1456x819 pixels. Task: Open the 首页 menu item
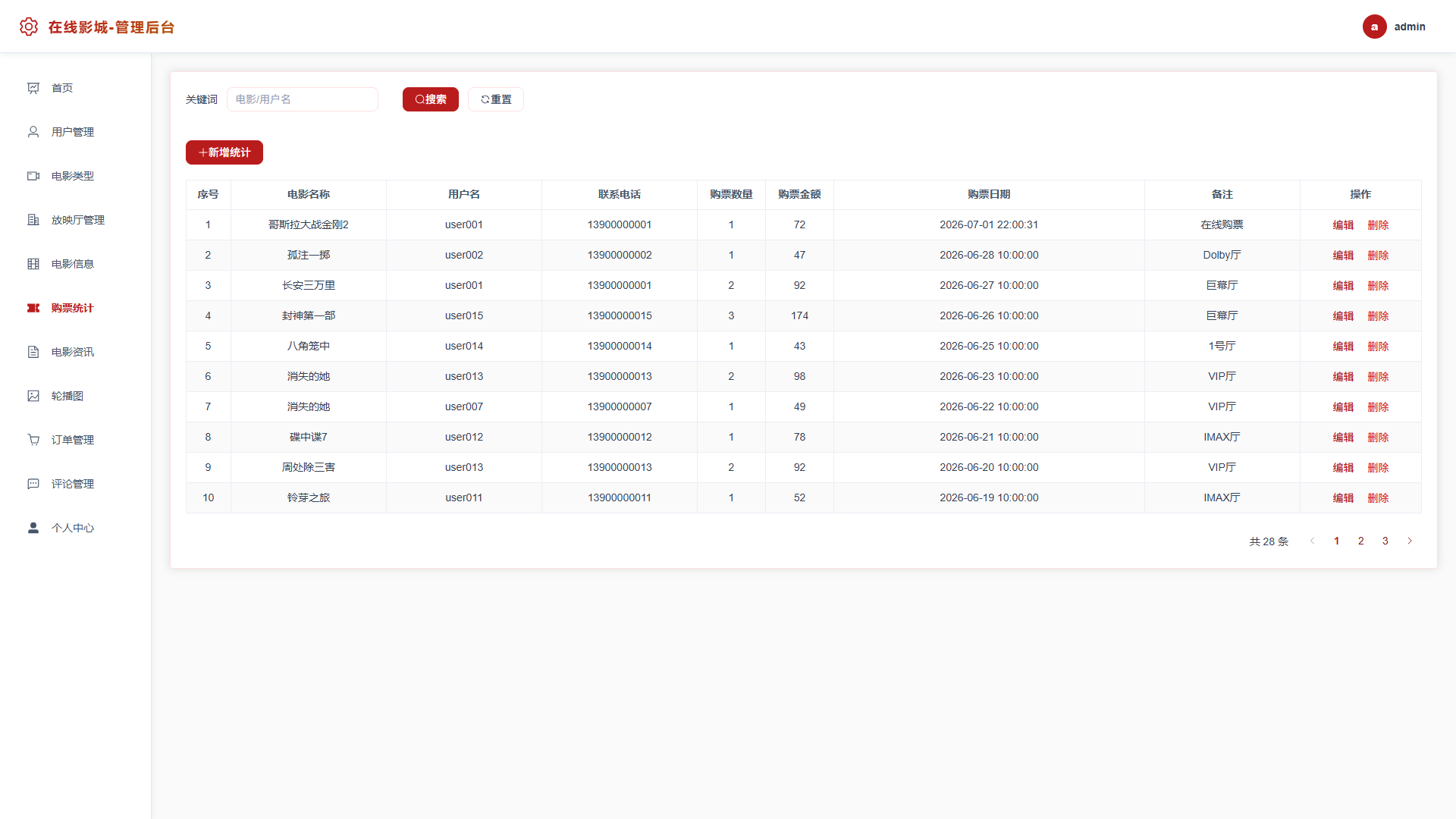(x=76, y=88)
